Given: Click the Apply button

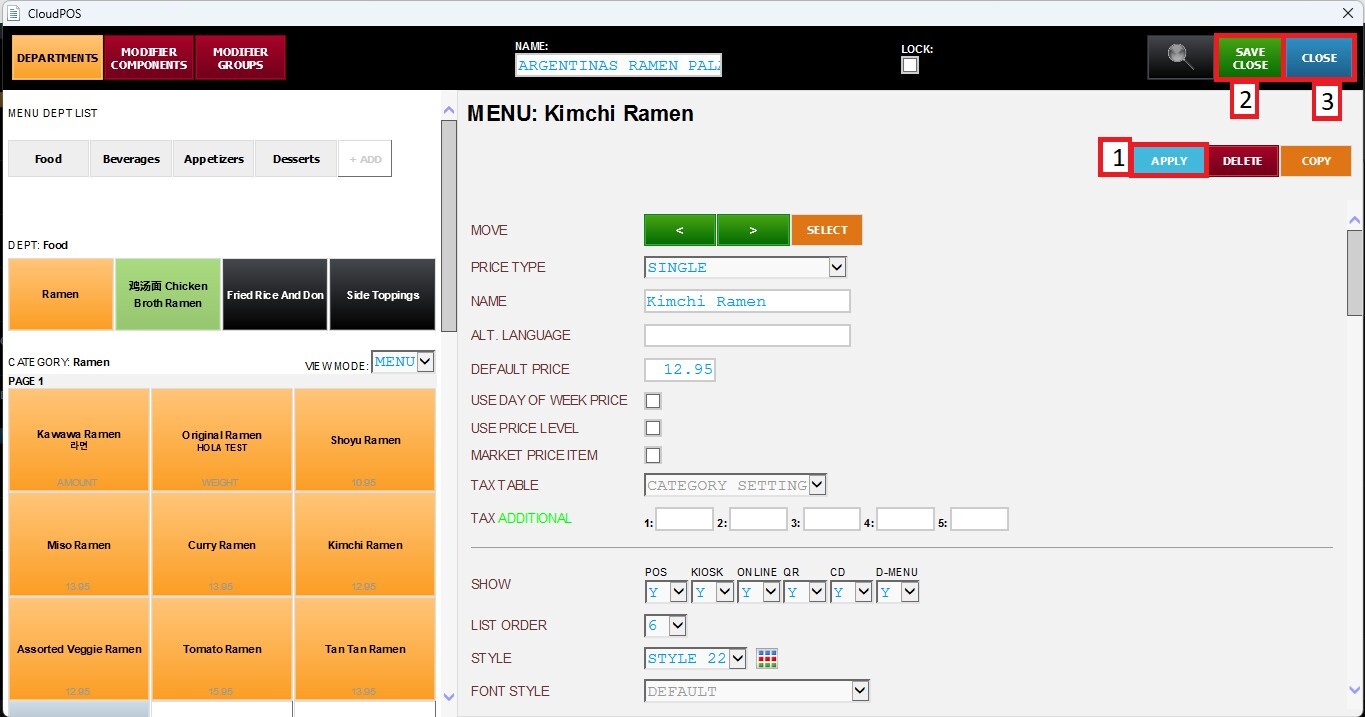Looking at the screenshot, I should pos(1169,161).
